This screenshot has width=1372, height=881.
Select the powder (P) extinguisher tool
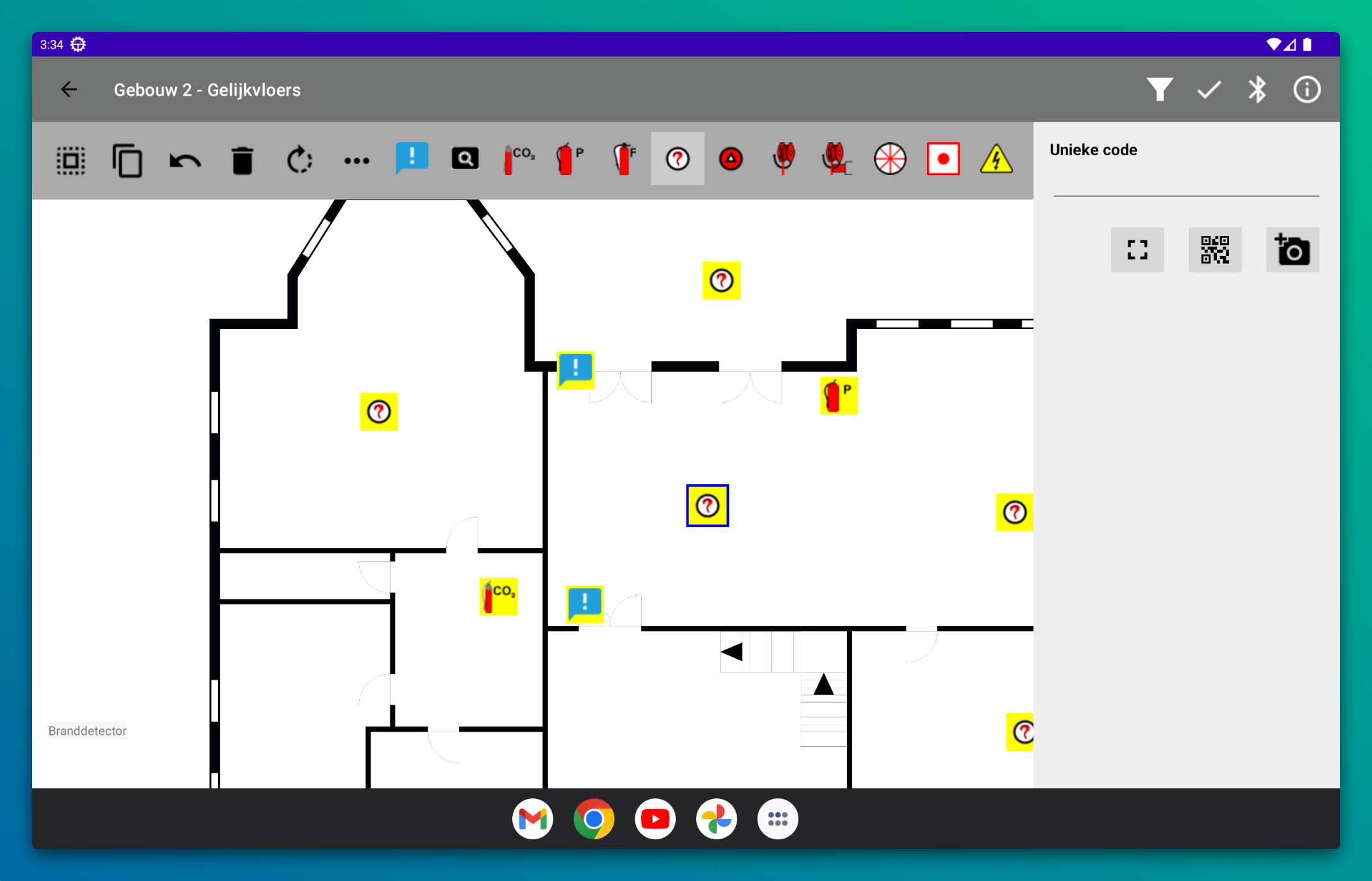coord(570,159)
